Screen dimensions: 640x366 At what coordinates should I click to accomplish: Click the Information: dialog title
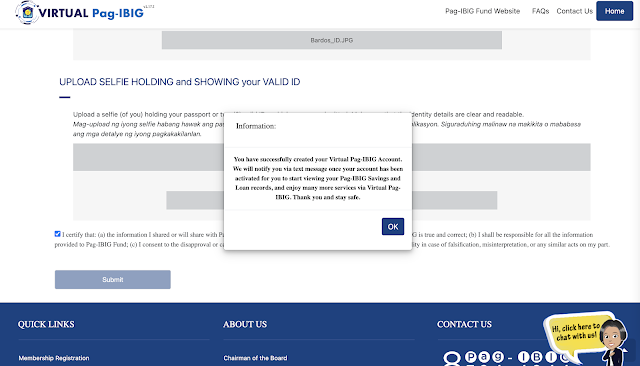(x=256, y=126)
